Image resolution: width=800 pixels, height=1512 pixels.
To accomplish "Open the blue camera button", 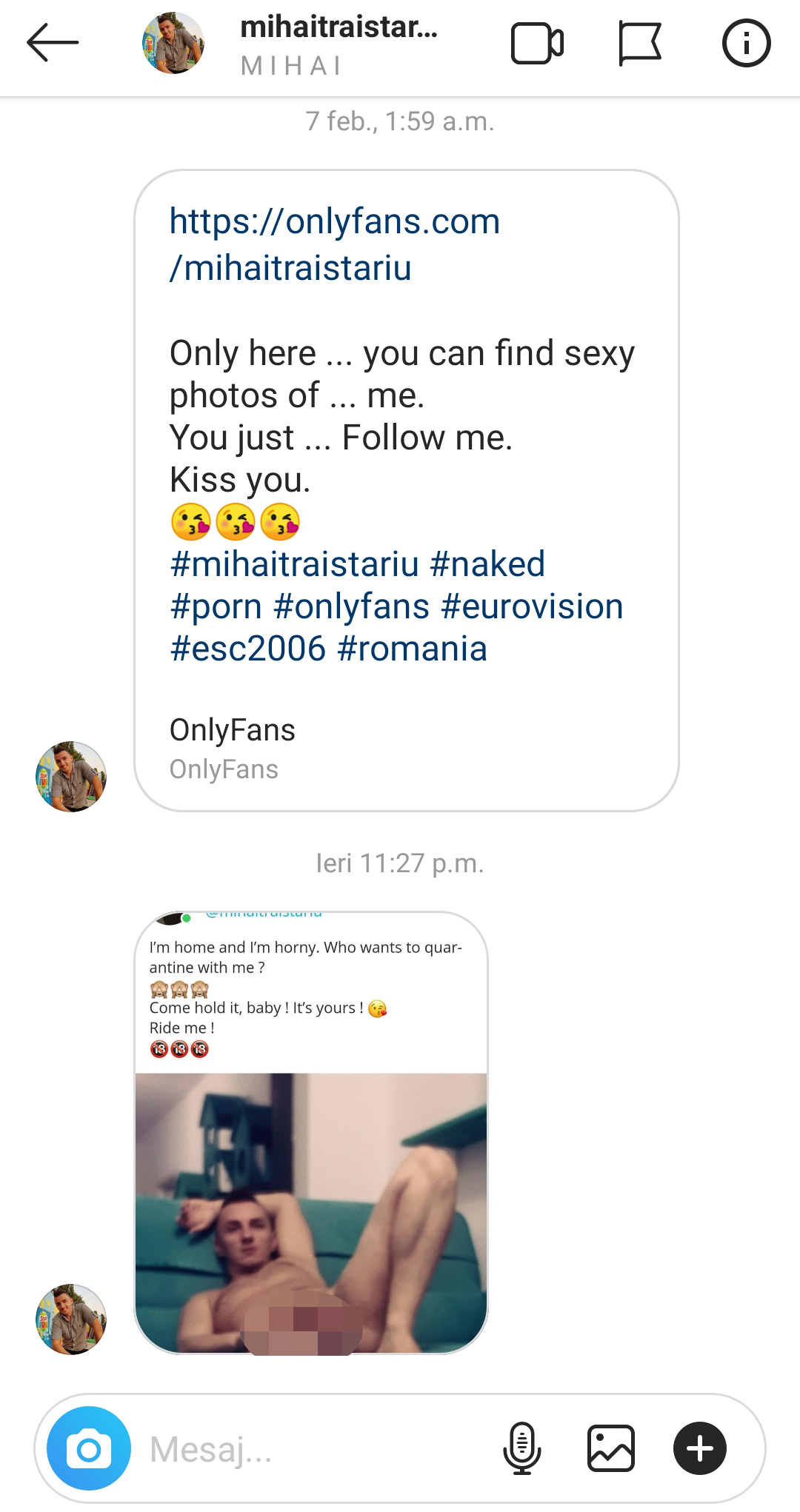I will (89, 1448).
